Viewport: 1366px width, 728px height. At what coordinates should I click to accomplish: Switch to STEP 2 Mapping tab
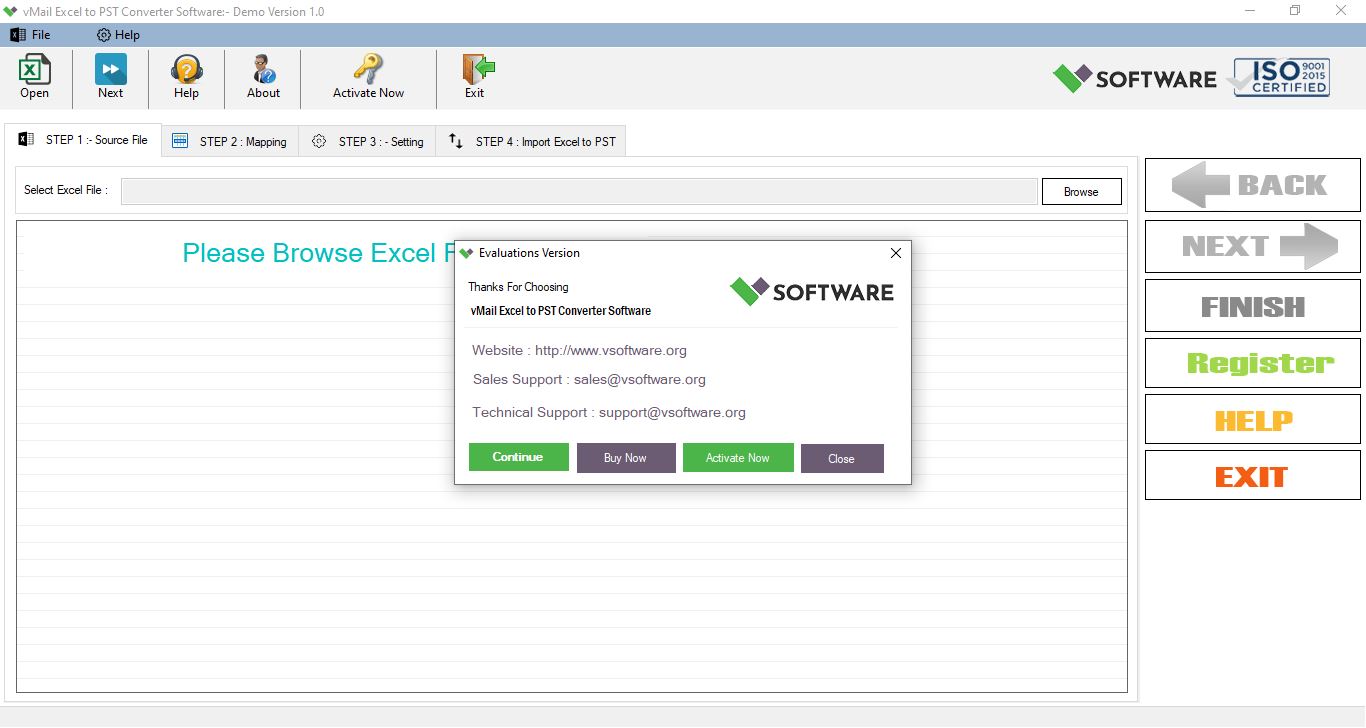pyautogui.click(x=230, y=141)
